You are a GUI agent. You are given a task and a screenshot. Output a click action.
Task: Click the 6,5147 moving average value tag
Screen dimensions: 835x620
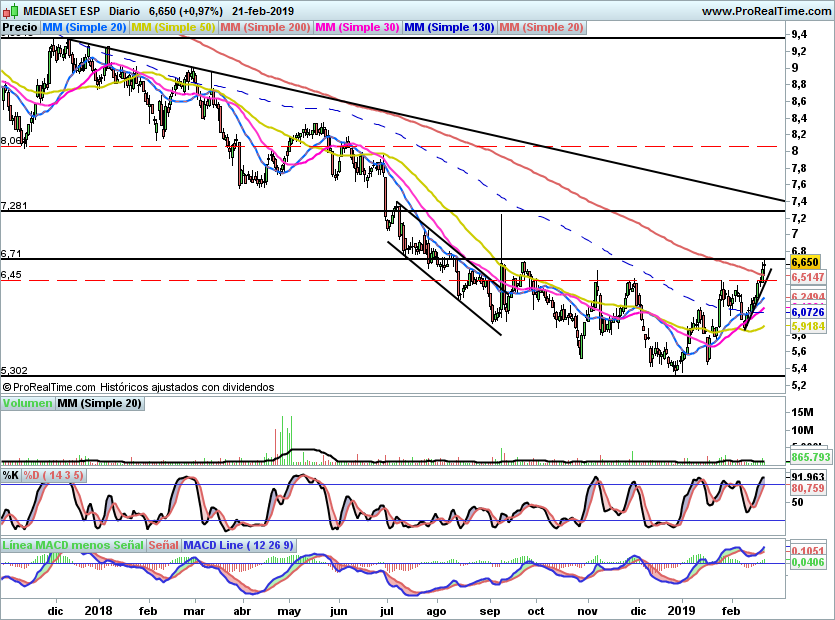coord(808,277)
